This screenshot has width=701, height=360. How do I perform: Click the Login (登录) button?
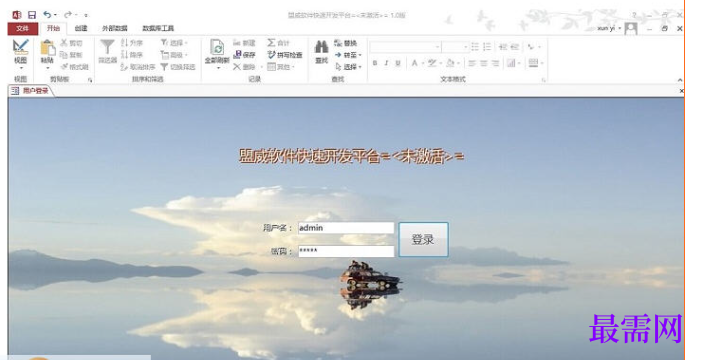coord(423,239)
